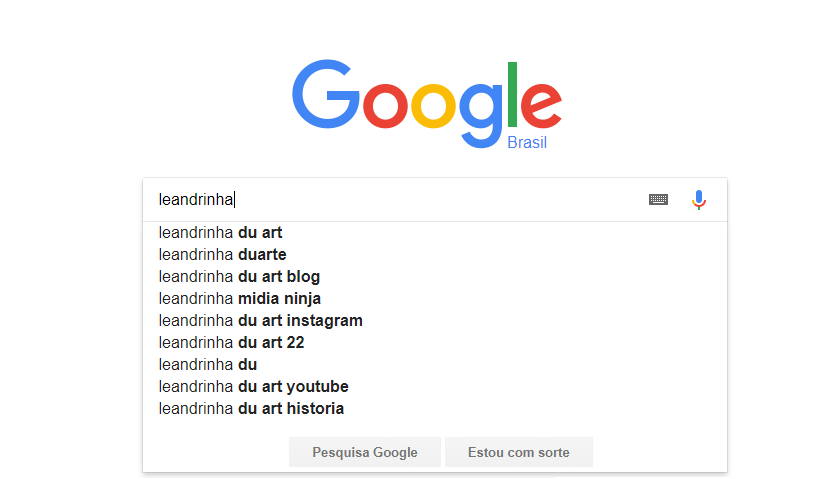Pick the short "leandrinha du" suggestion
This screenshot has height=479, width=834.
click(208, 365)
